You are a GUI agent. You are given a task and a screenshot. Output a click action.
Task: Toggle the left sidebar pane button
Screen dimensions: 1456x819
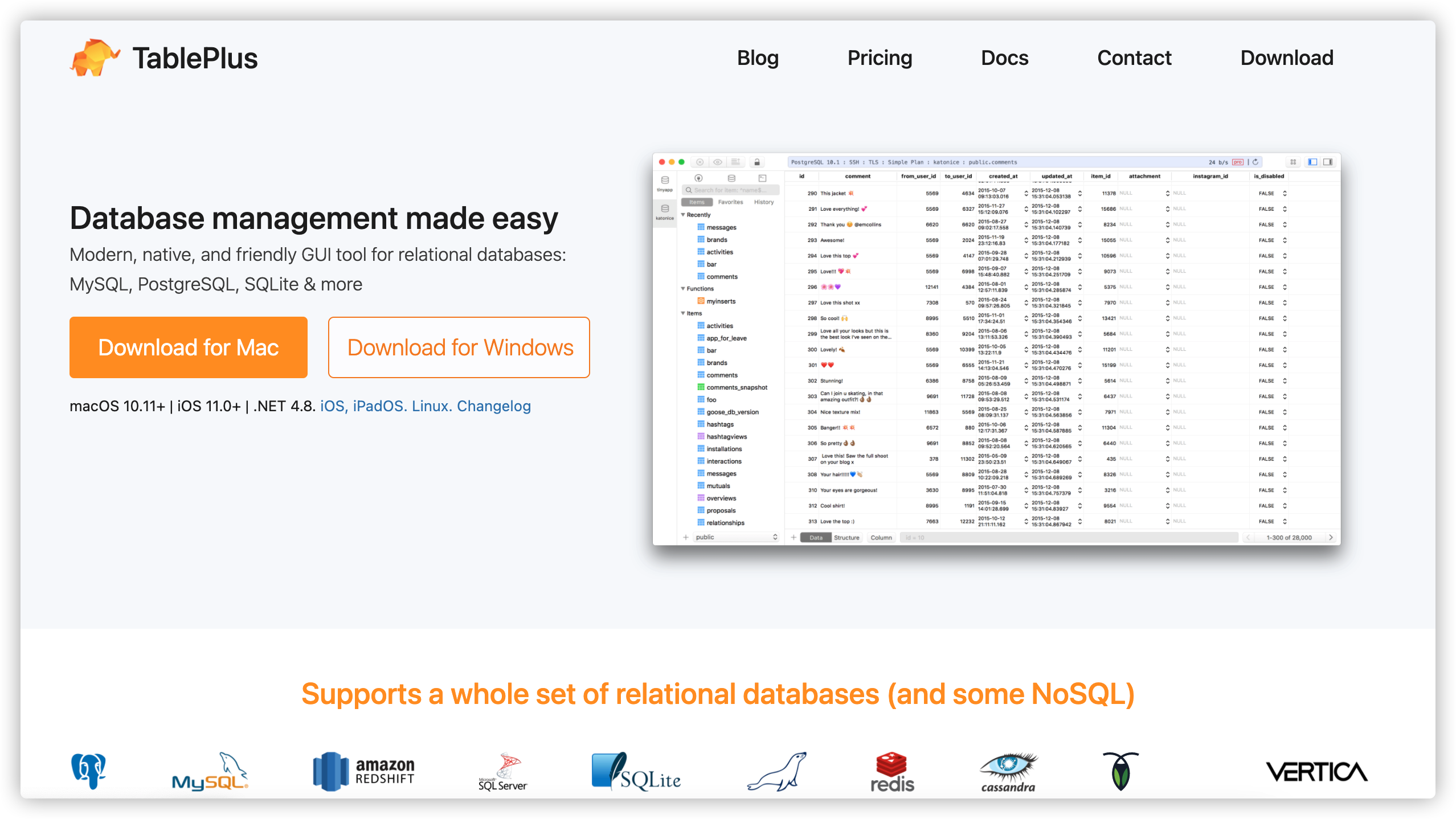(1312, 162)
